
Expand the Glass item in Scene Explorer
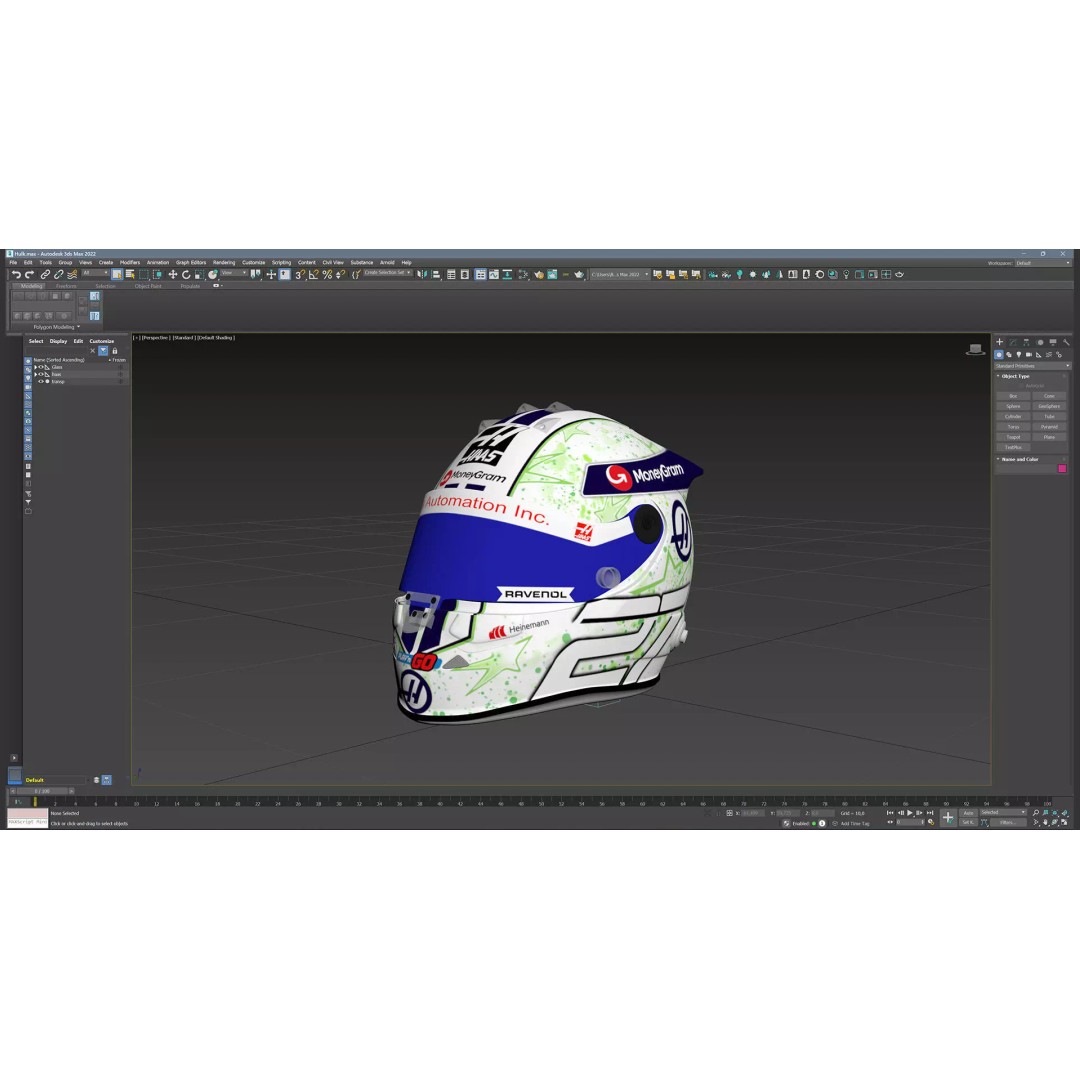point(36,367)
